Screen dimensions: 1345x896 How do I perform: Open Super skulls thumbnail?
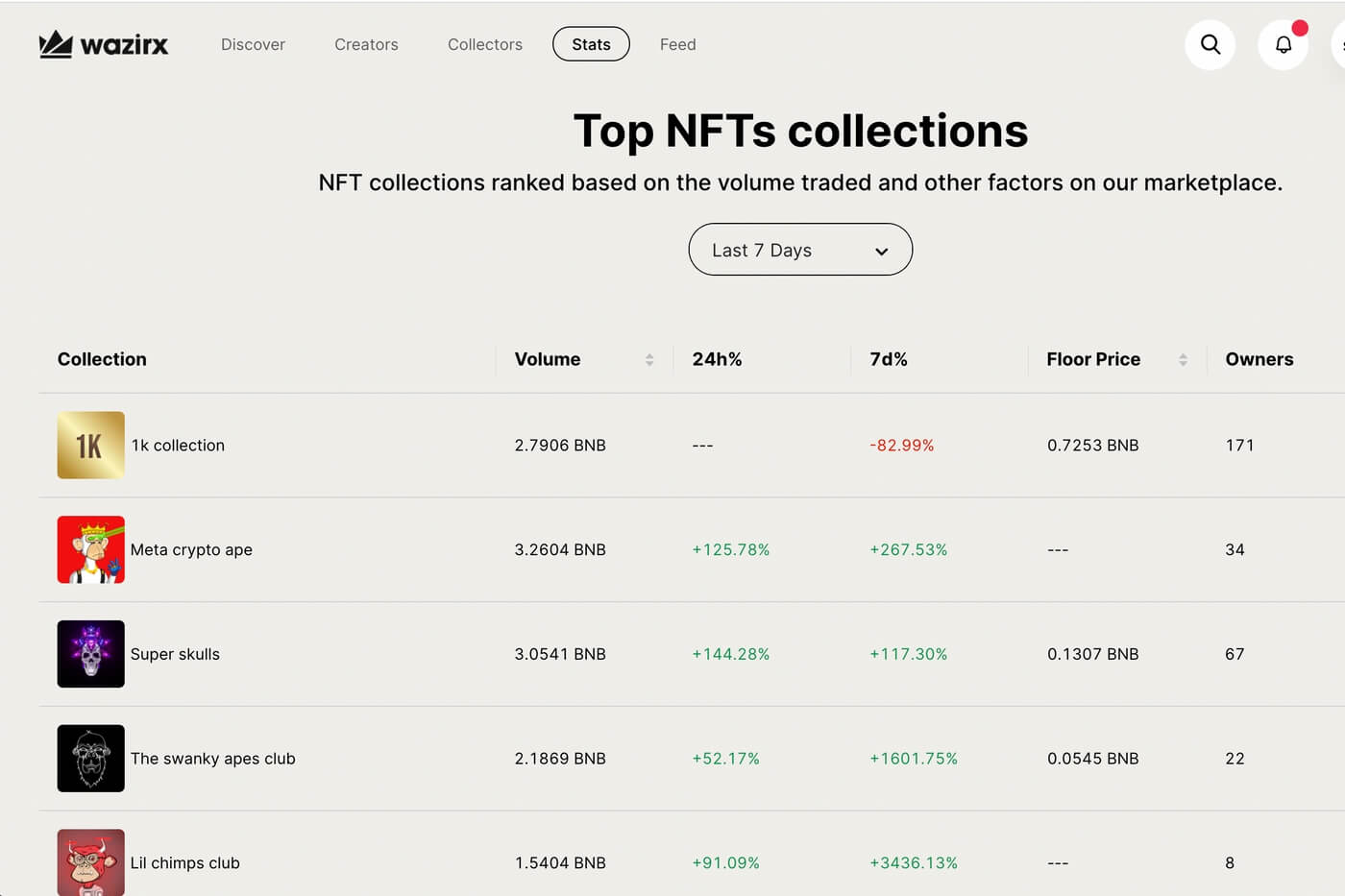[x=91, y=654]
